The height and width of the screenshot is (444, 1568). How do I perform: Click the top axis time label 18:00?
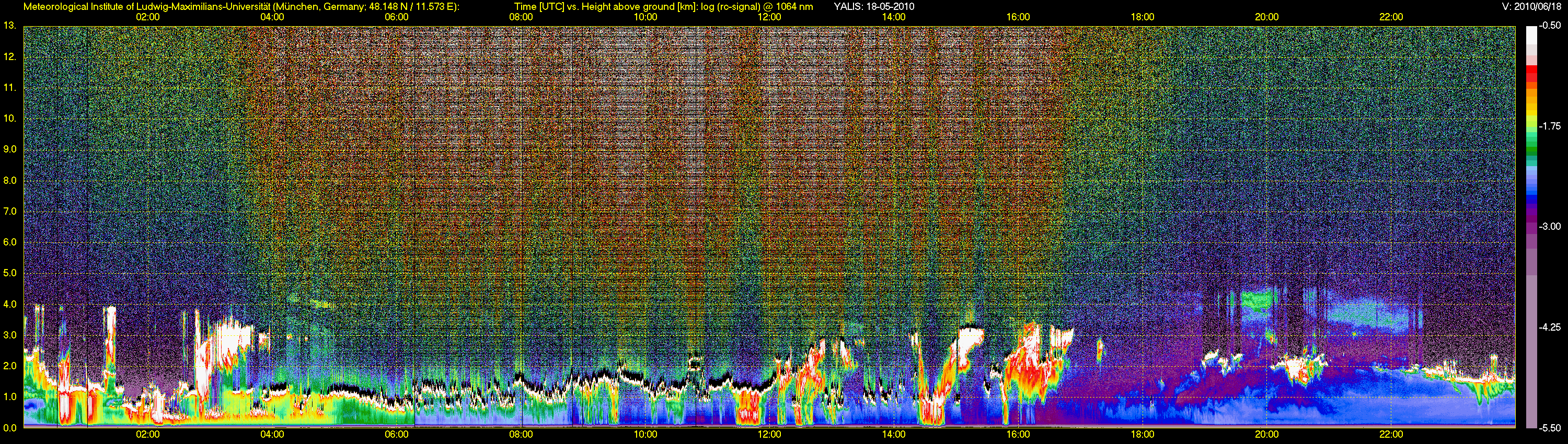point(1143,17)
